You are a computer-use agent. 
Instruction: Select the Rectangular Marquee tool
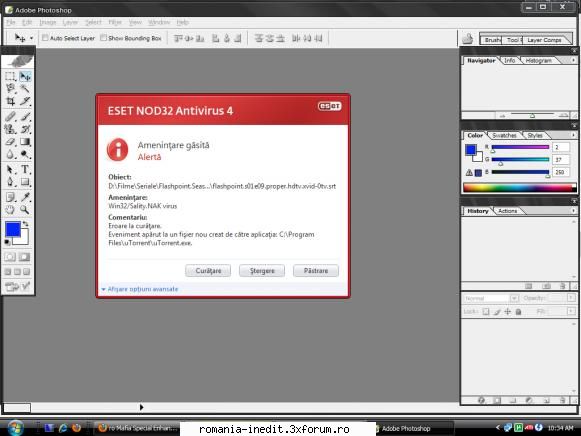point(10,77)
